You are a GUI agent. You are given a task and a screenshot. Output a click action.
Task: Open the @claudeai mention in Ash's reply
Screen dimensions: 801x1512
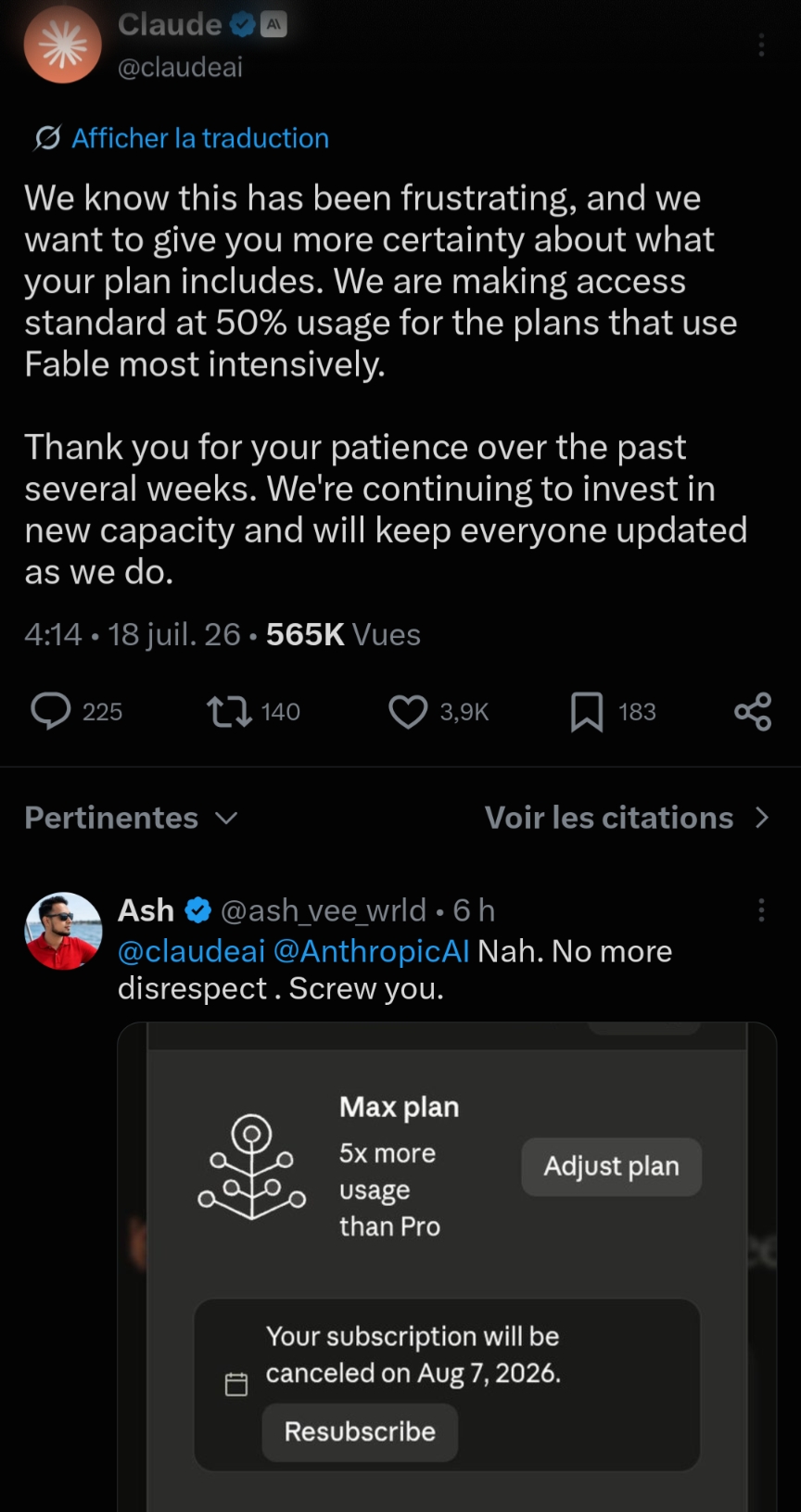192,951
